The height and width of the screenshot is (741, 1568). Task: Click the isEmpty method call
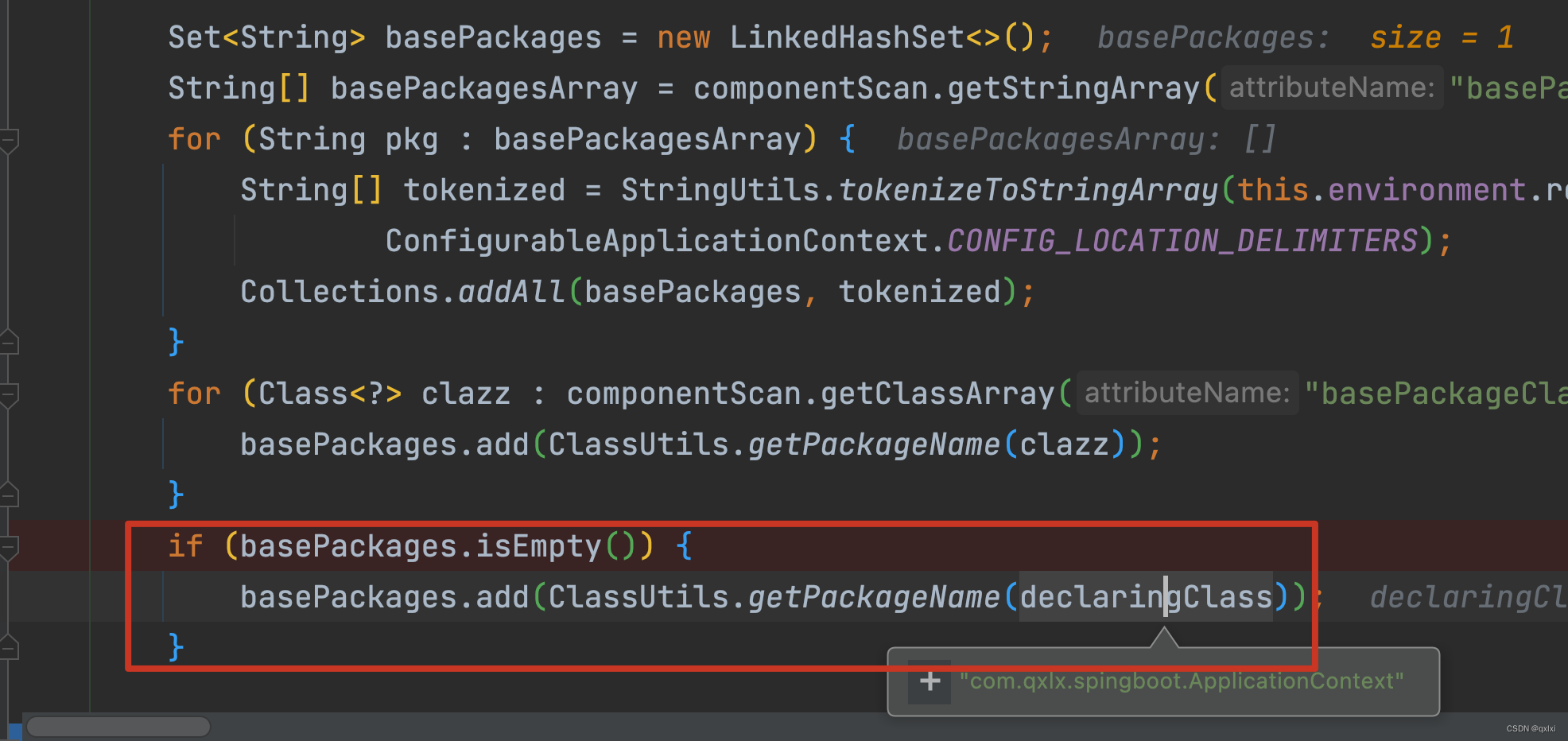point(538,546)
